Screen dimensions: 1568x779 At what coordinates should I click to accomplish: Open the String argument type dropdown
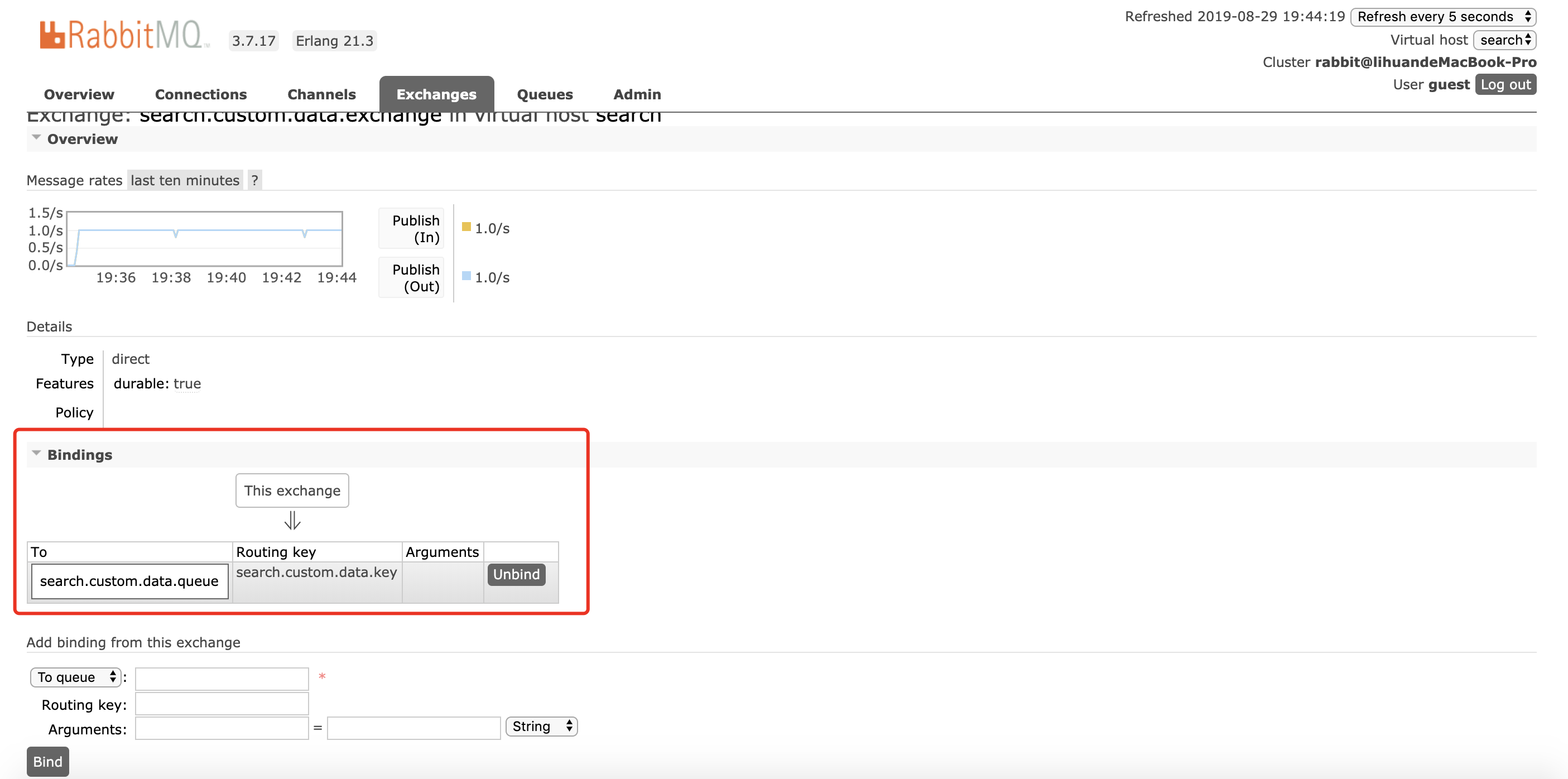coord(541,727)
